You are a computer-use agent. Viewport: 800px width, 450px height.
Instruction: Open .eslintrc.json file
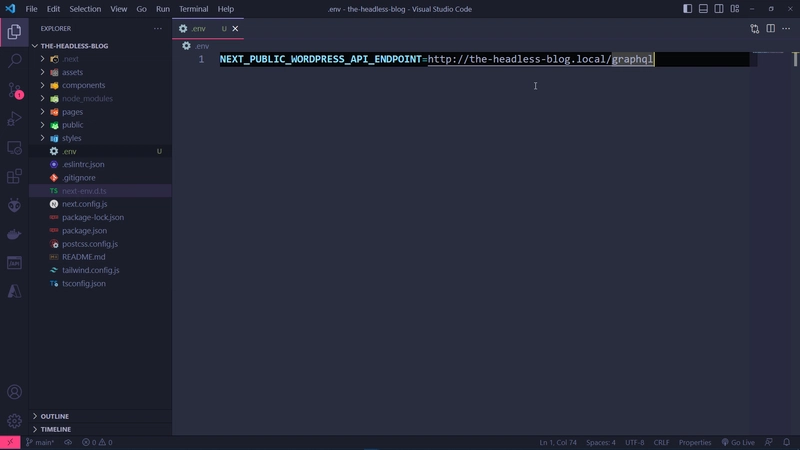tap(100, 164)
